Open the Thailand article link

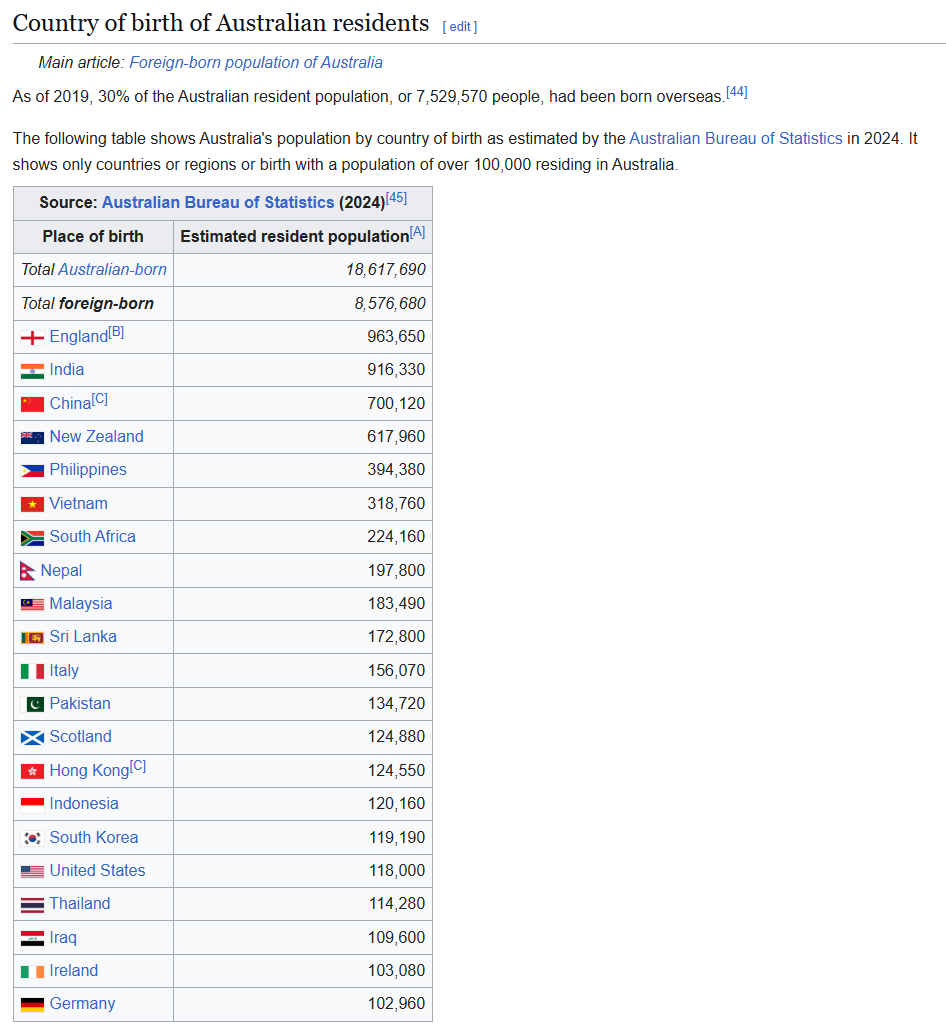click(80, 904)
